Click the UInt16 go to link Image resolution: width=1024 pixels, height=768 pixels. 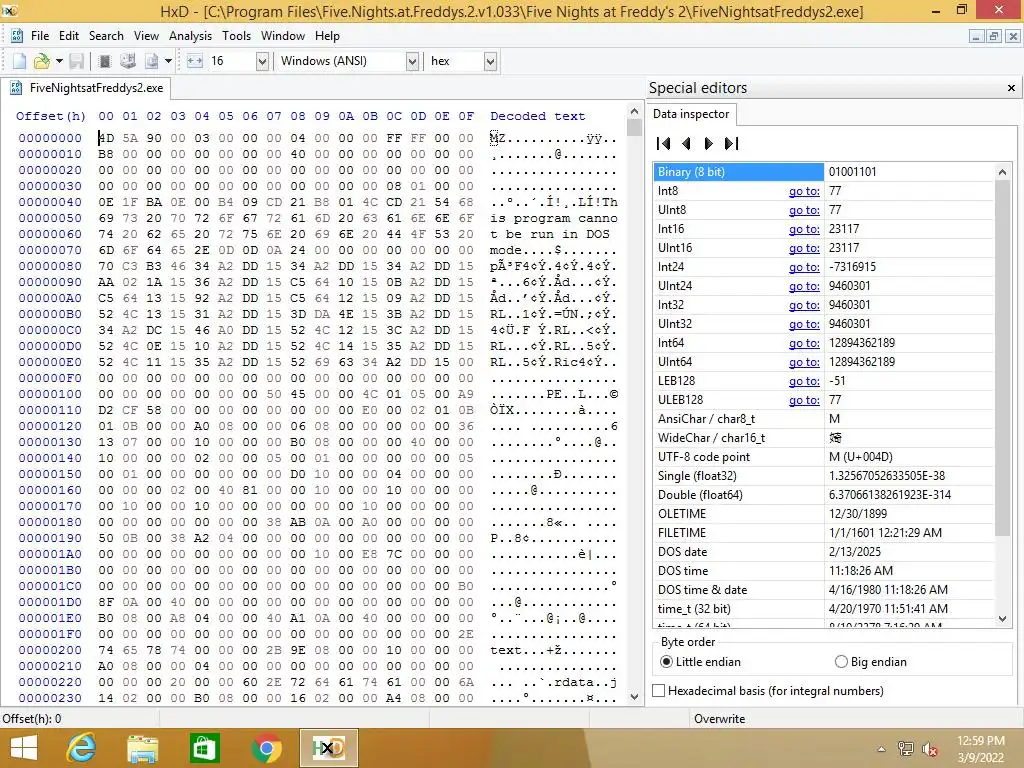(804, 248)
